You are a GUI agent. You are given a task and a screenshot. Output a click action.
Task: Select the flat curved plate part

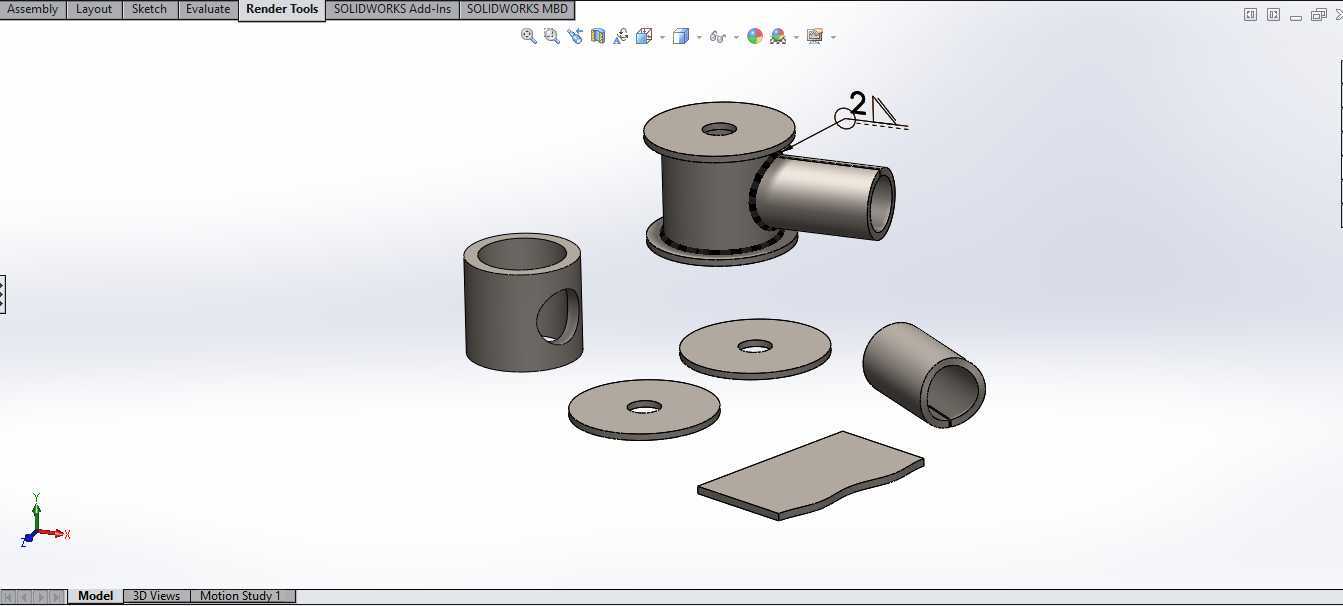tap(811, 475)
